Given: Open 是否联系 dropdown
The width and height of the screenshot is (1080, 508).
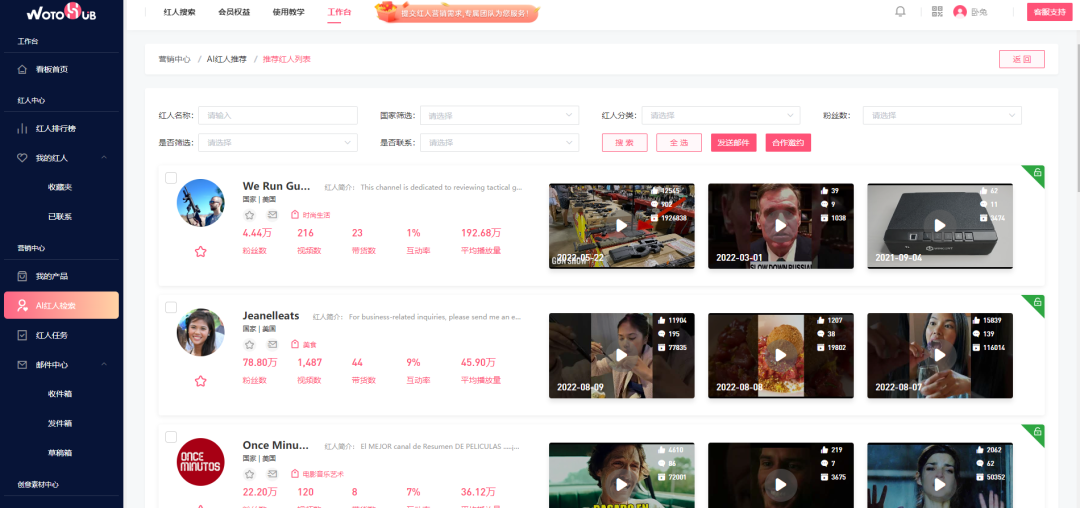Looking at the screenshot, I should [499, 142].
